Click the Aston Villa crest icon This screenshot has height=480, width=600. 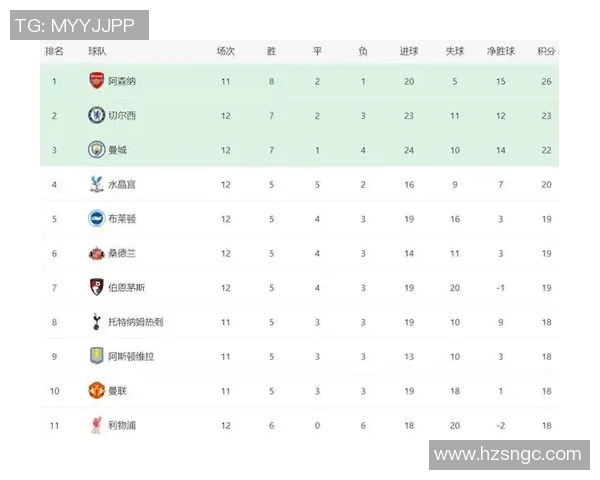(x=96, y=356)
